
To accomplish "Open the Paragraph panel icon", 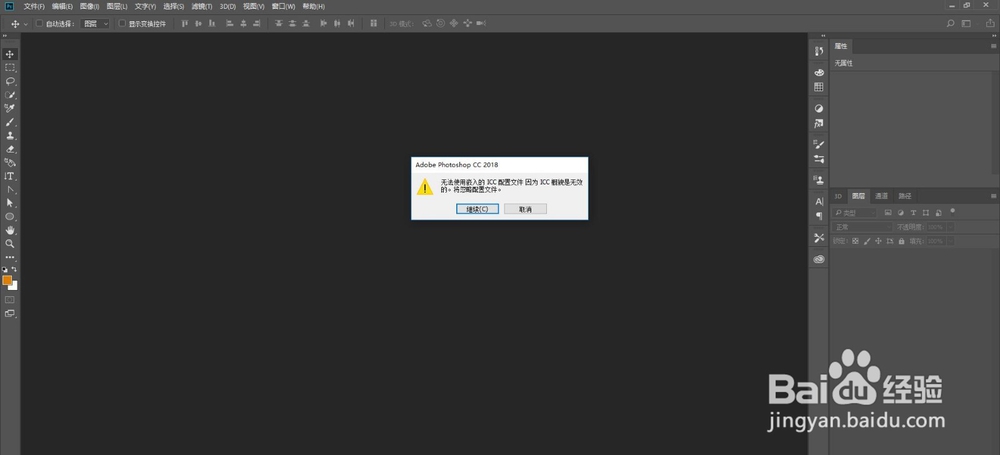I will click(820, 216).
